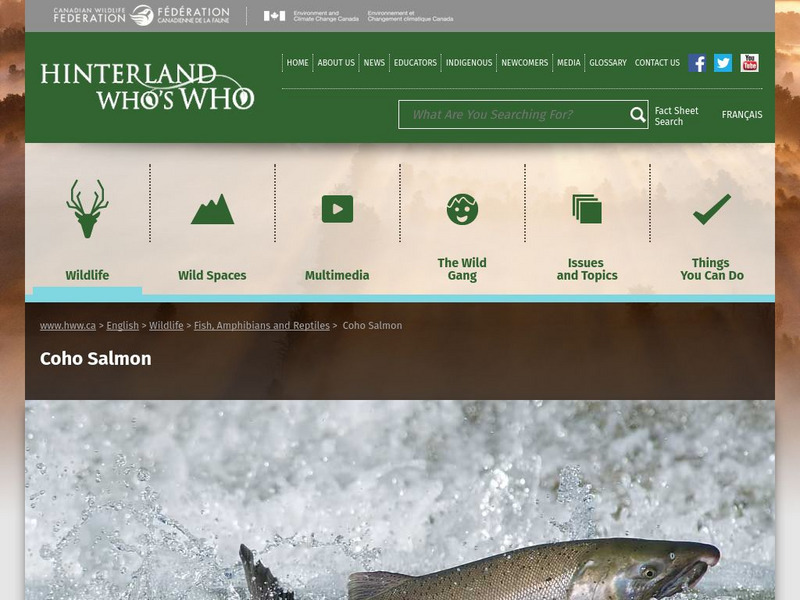This screenshot has width=800, height=600.
Task: Follow the Wildlife breadcrumb link
Action: [x=166, y=326]
